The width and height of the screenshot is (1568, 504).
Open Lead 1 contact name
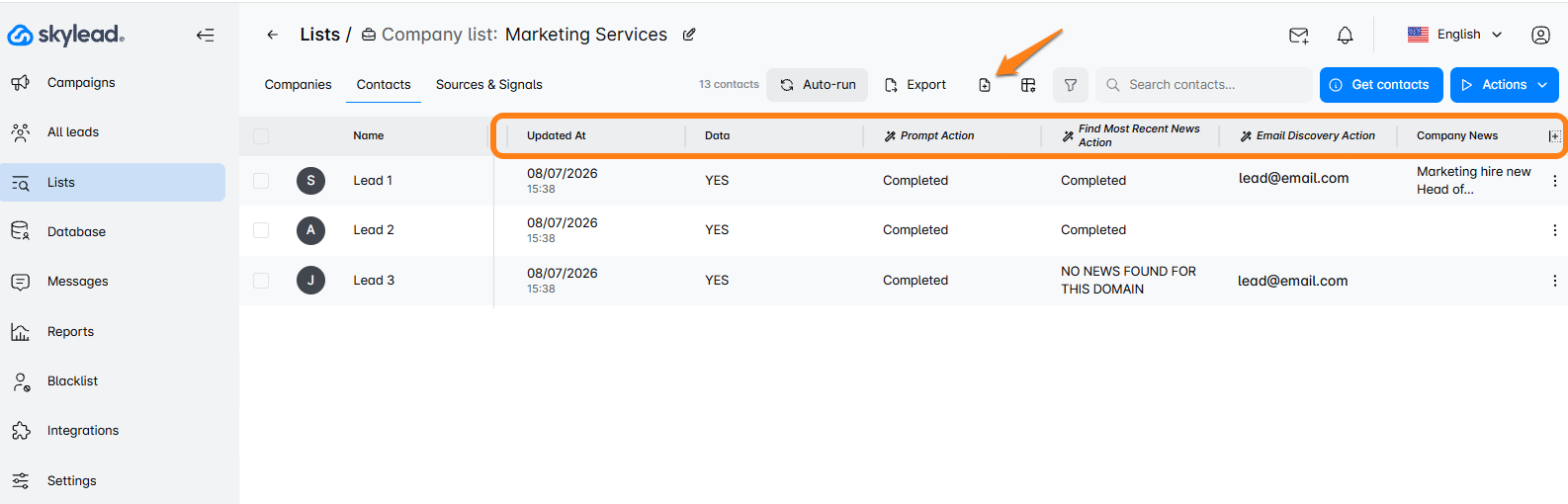[x=373, y=181]
